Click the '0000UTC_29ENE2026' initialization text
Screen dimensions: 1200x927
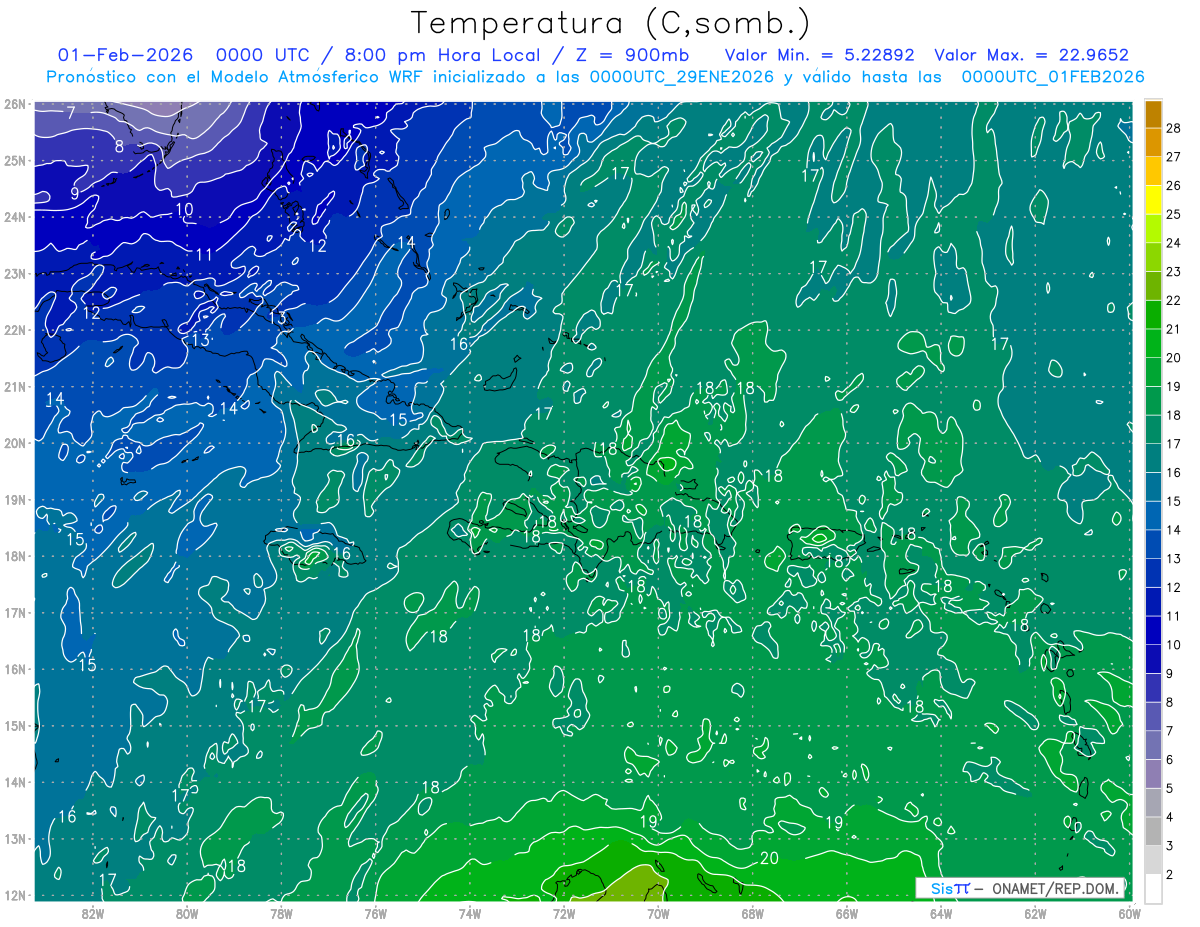tap(682, 77)
